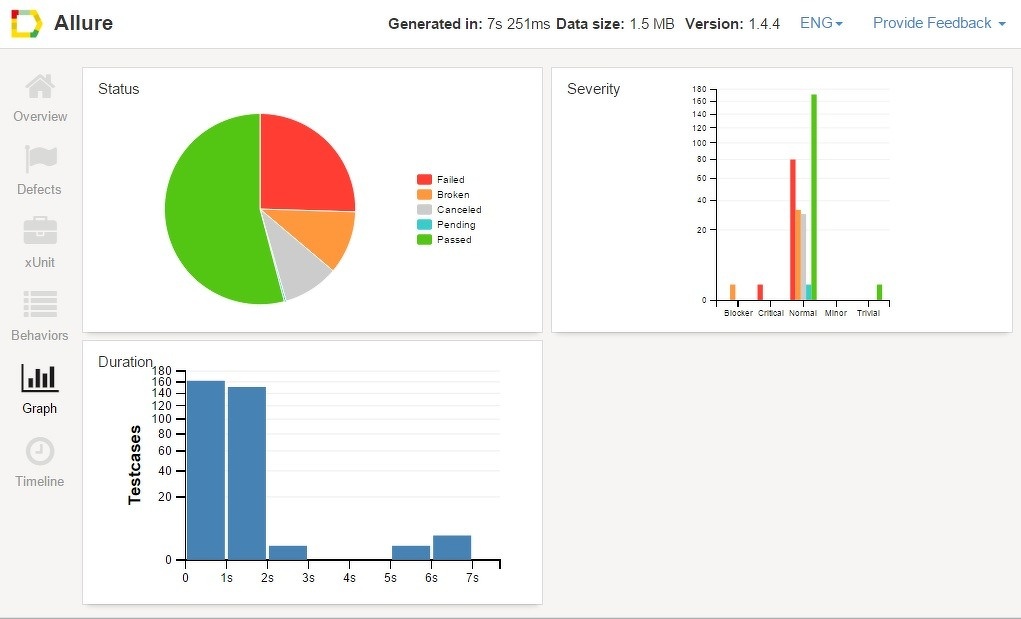Open the xUnit briefcase icon
The width and height of the screenshot is (1021, 619).
pyautogui.click(x=40, y=232)
